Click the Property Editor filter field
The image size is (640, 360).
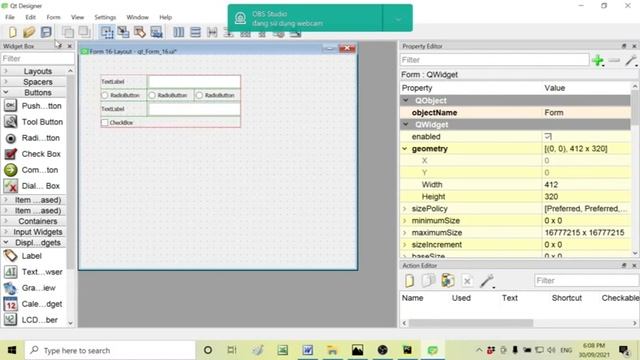point(495,60)
